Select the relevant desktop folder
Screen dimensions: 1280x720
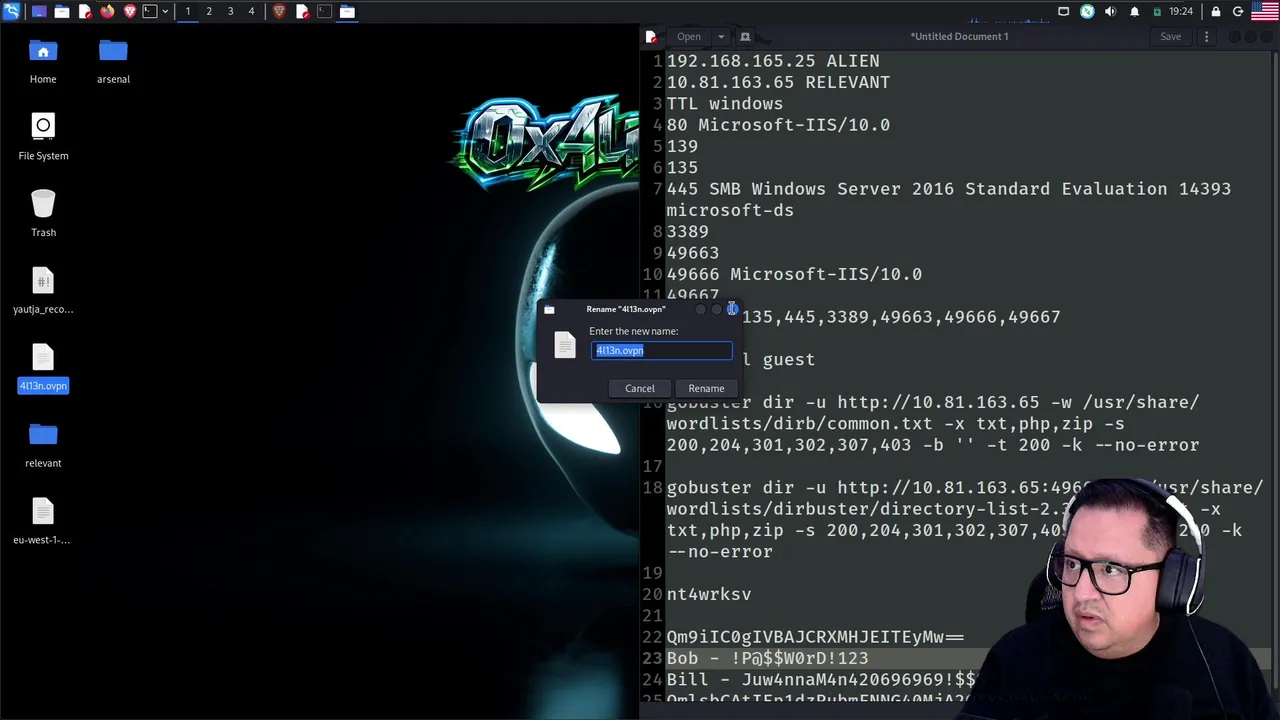[43, 444]
